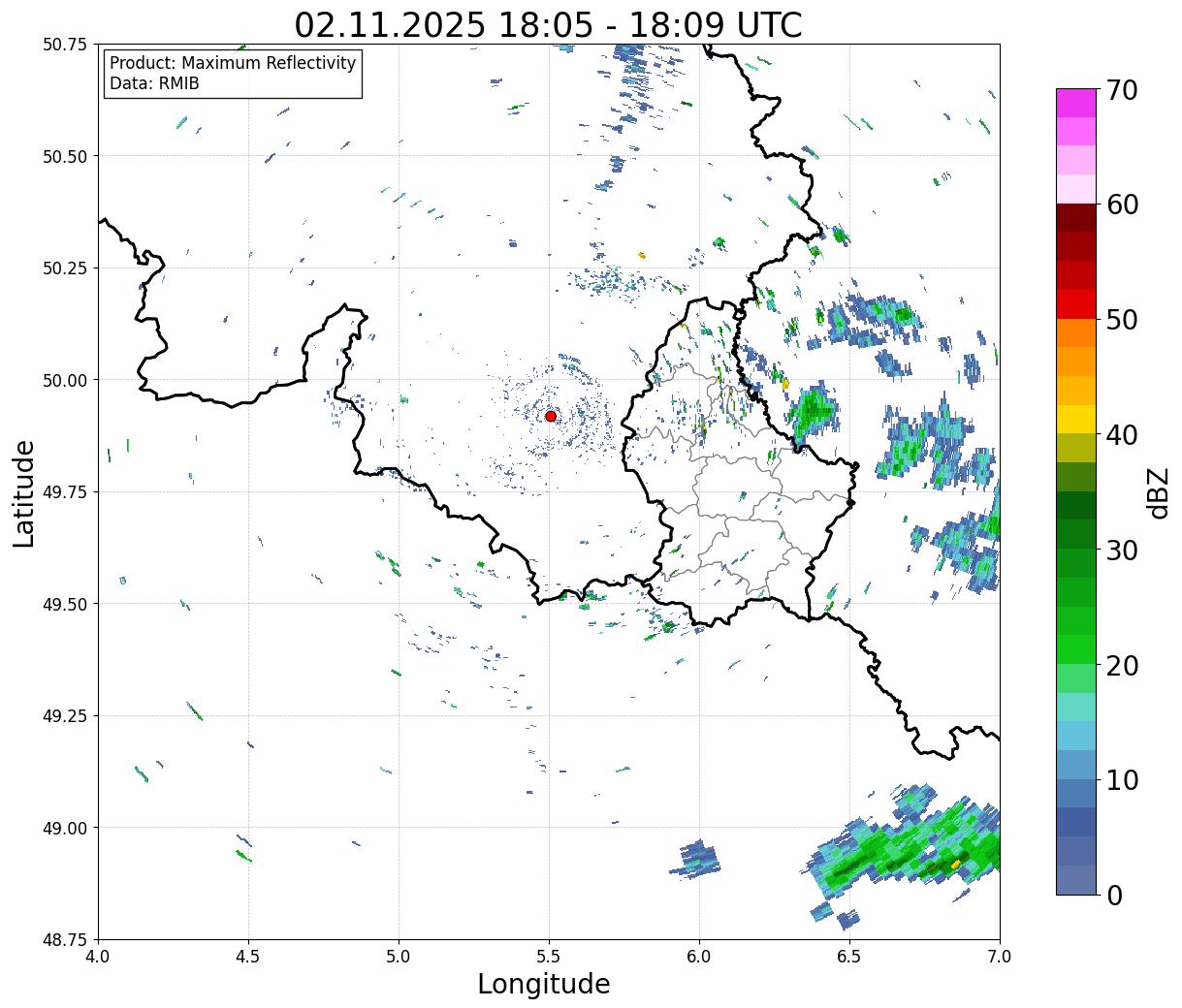Click the 48.75 latitude tick label
Screen dimensions: 1182x1008
[65, 939]
